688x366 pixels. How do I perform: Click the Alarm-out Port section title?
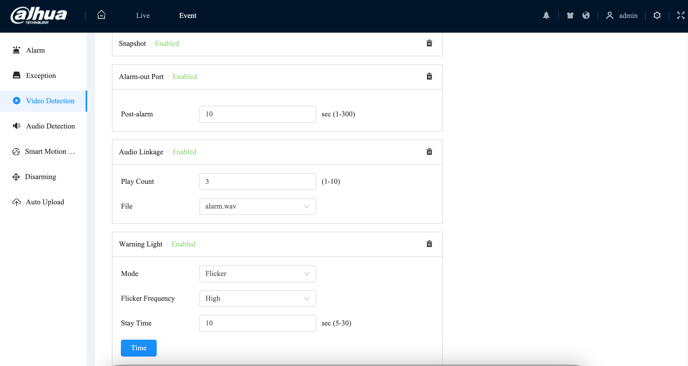pos(141,76)
